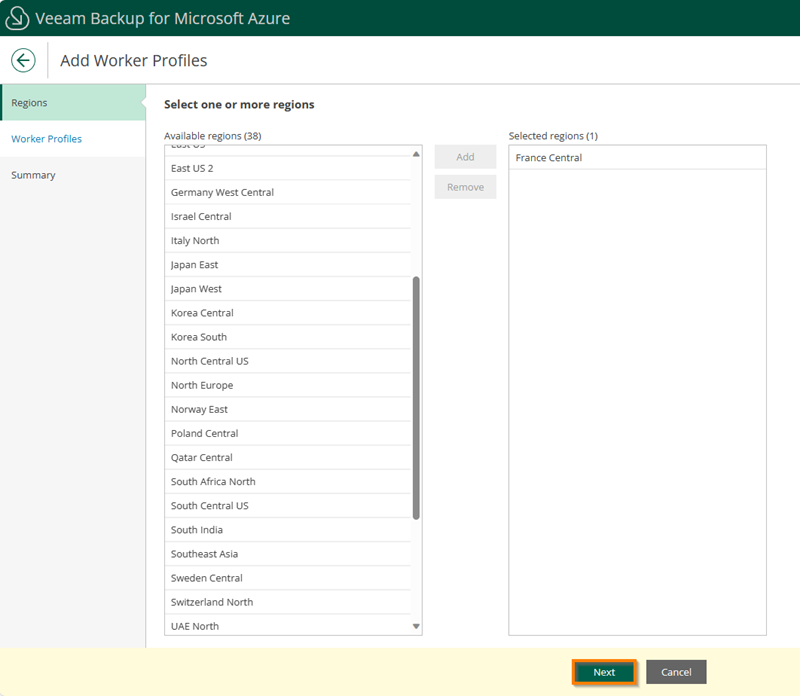Click the back arrow icon
The image size is (800, 696).
pyautogui.click(x=23, y=60)
